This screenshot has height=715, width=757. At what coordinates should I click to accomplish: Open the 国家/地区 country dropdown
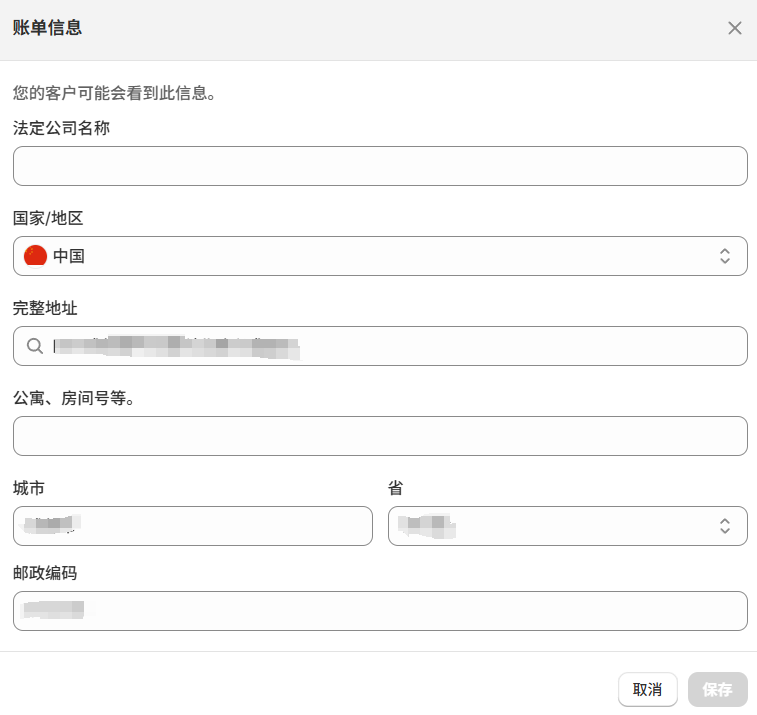pyautogui.click(x=380, y=256)
